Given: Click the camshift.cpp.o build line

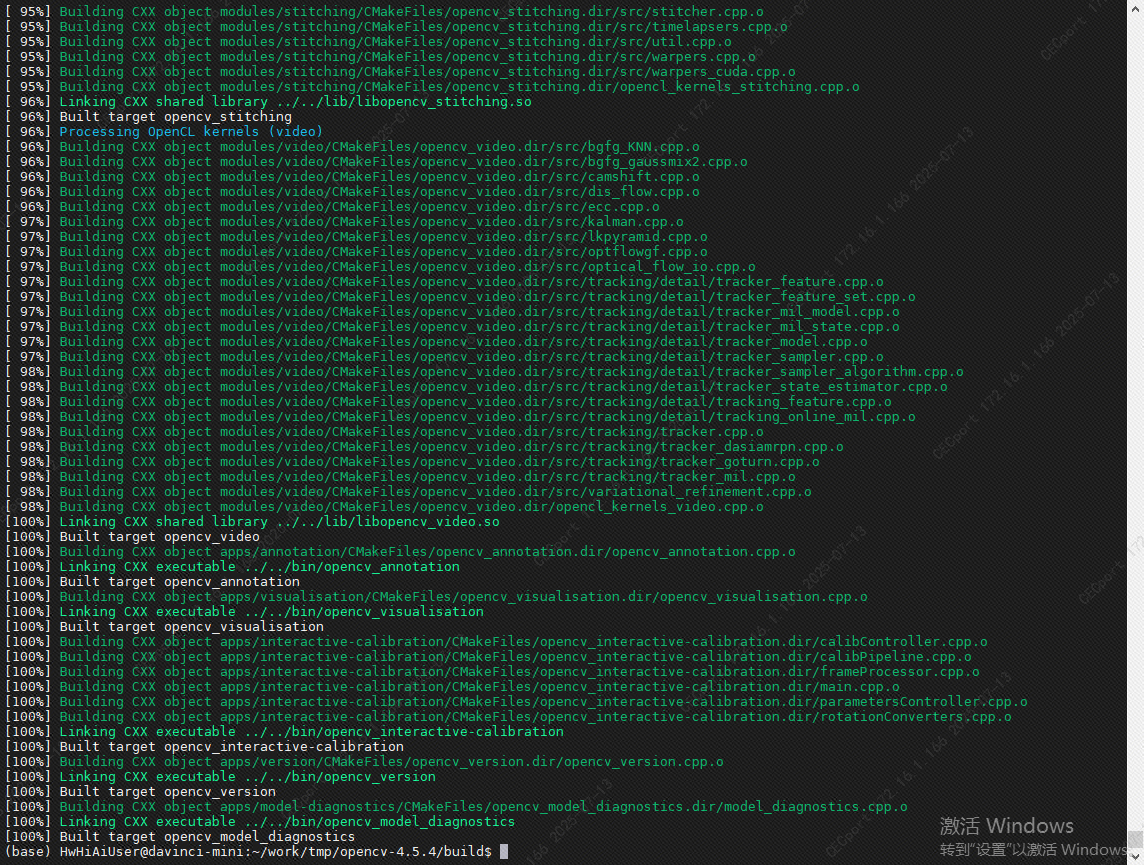Looking at the screenshot, I should [352, 177].
